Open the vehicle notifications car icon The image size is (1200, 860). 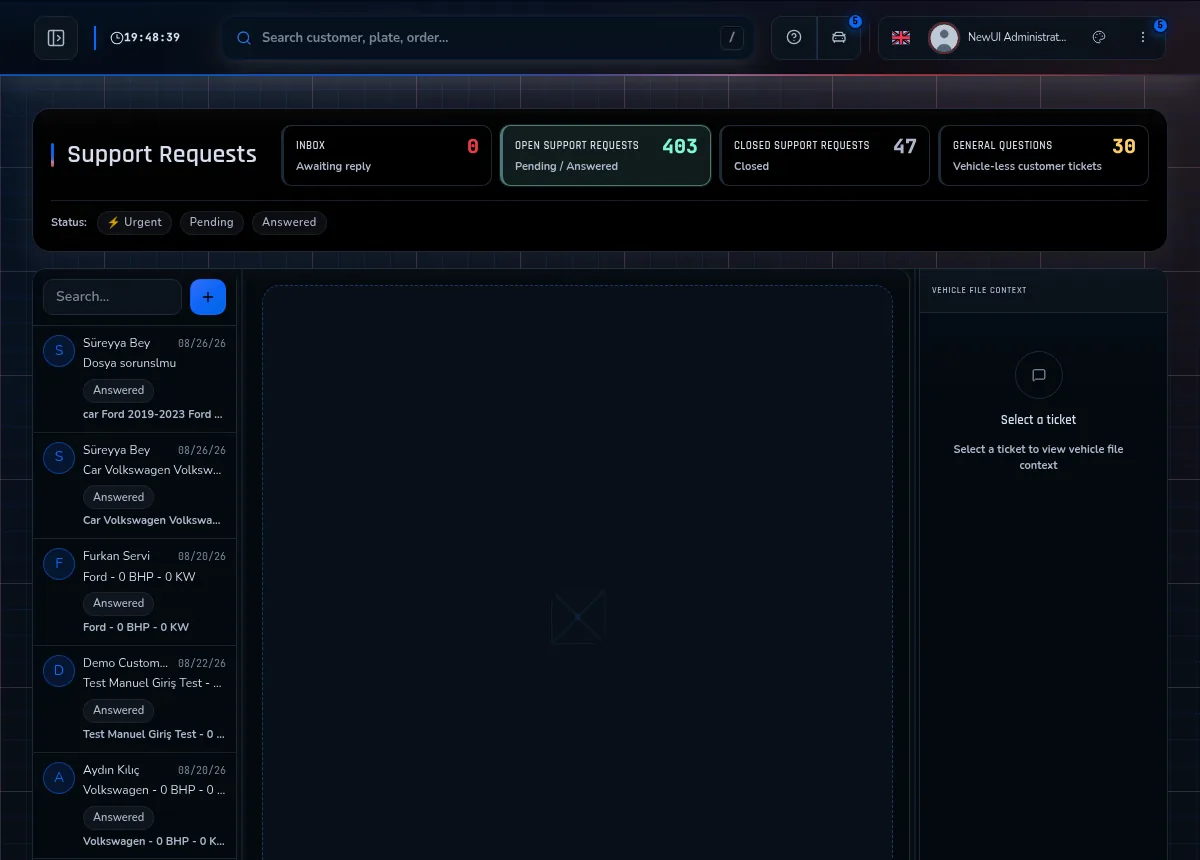(839, 38)
